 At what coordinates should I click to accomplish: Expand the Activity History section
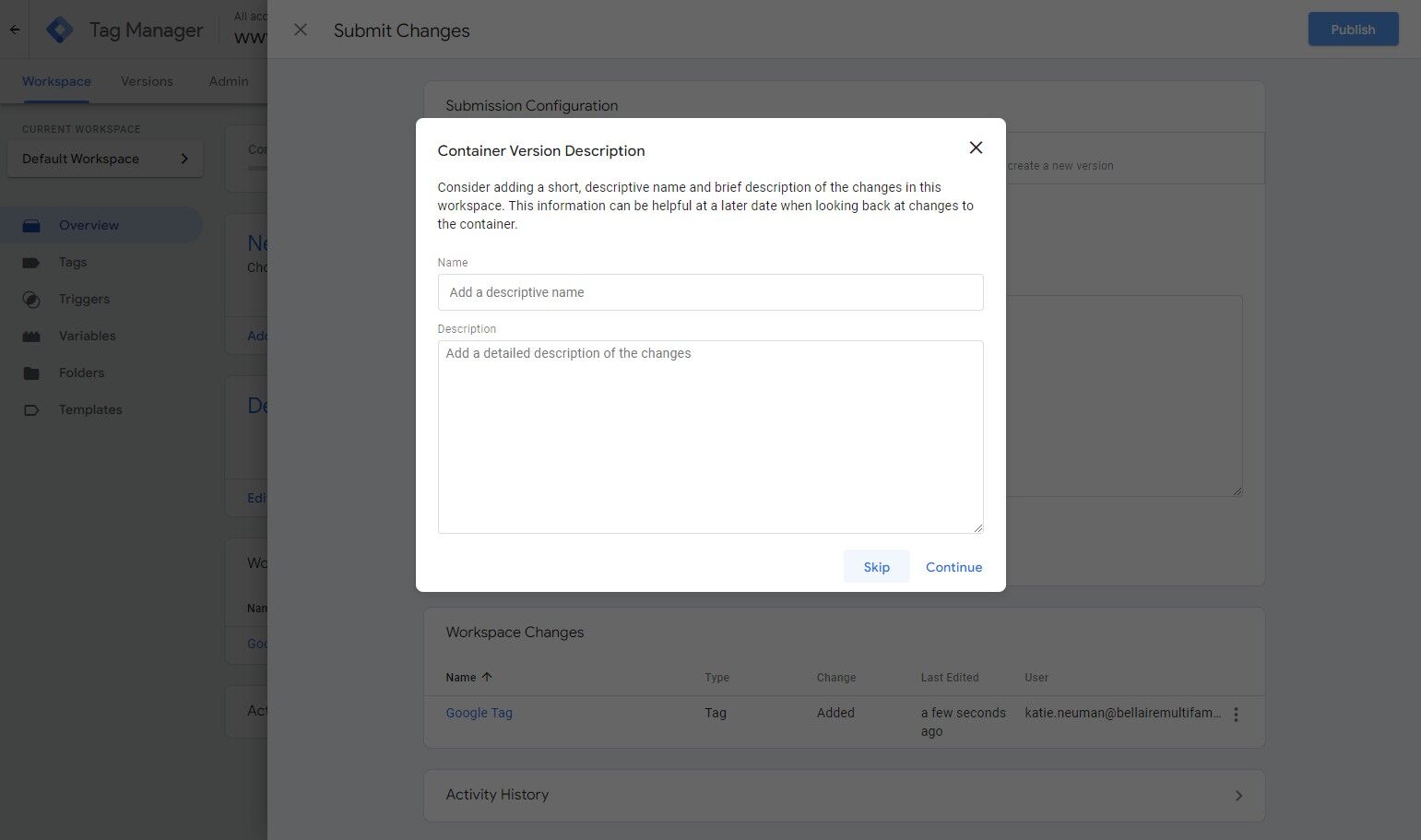point(1238,795)
